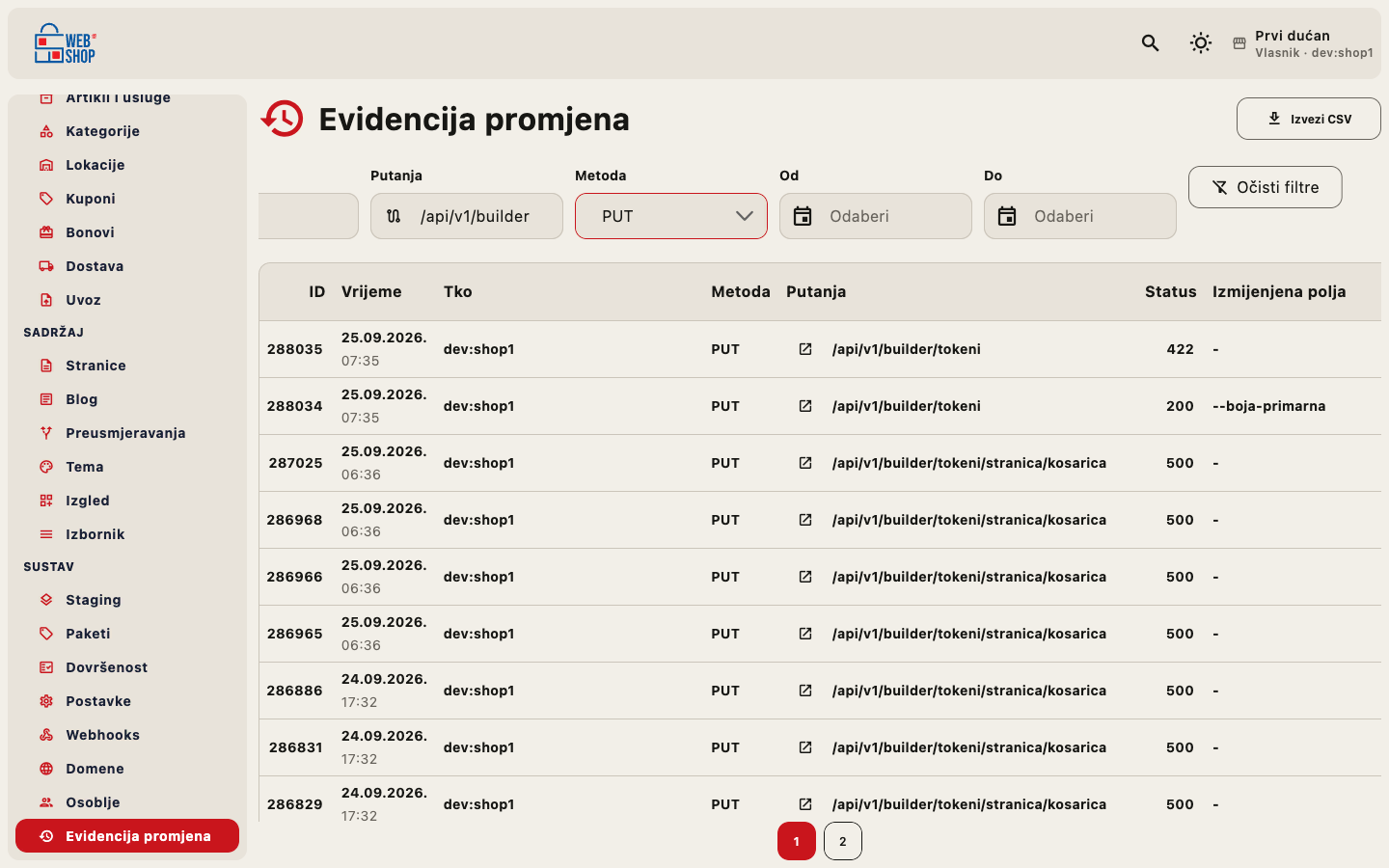Image resolution: width=1389 pixels, height=868 pixels.
Task: Click the Blog sidebar icon
Action: tap(46, 399)
